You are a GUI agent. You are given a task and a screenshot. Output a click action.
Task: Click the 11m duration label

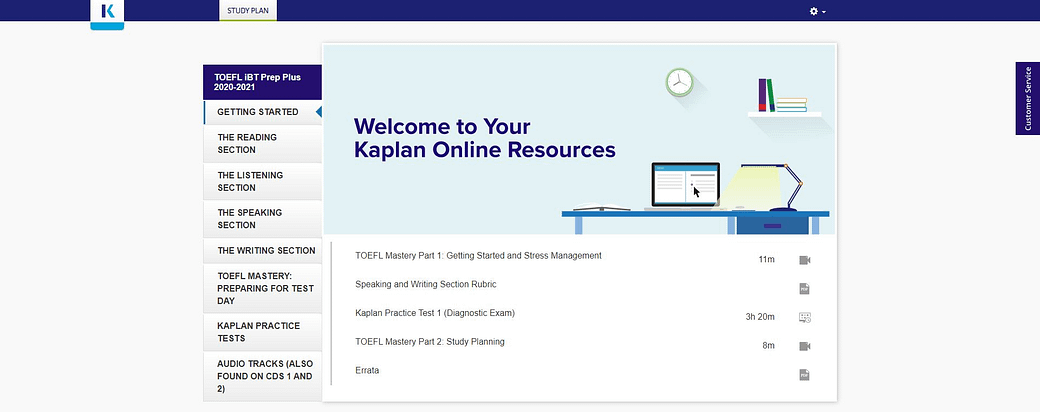coord(766,259)
